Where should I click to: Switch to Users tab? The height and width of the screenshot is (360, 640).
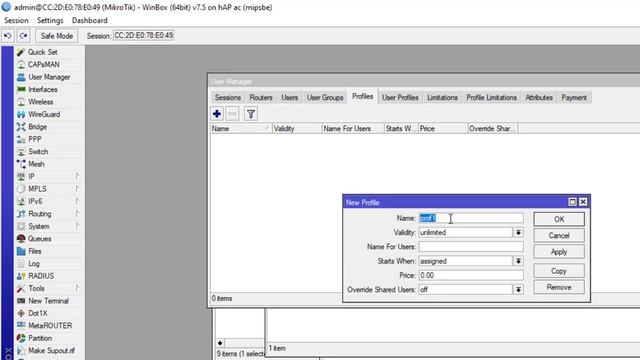289,98
